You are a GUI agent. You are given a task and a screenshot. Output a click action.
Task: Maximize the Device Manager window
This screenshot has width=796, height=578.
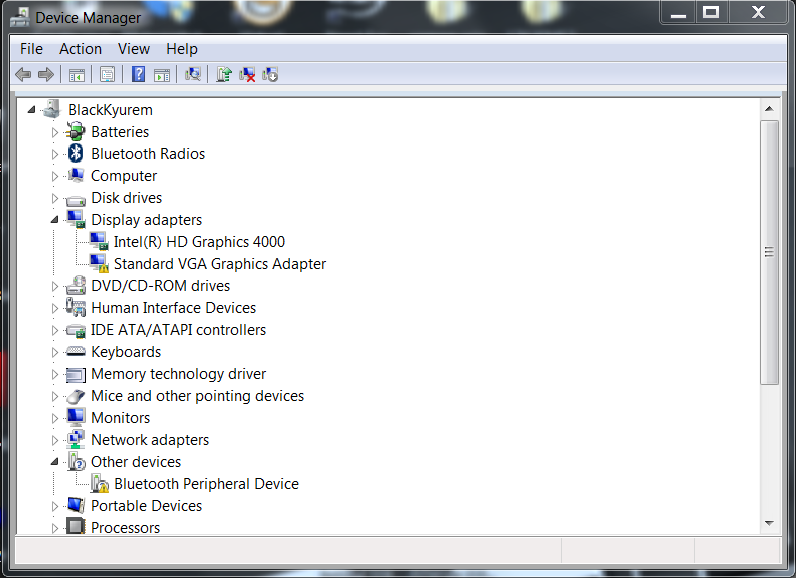(711, 12)
